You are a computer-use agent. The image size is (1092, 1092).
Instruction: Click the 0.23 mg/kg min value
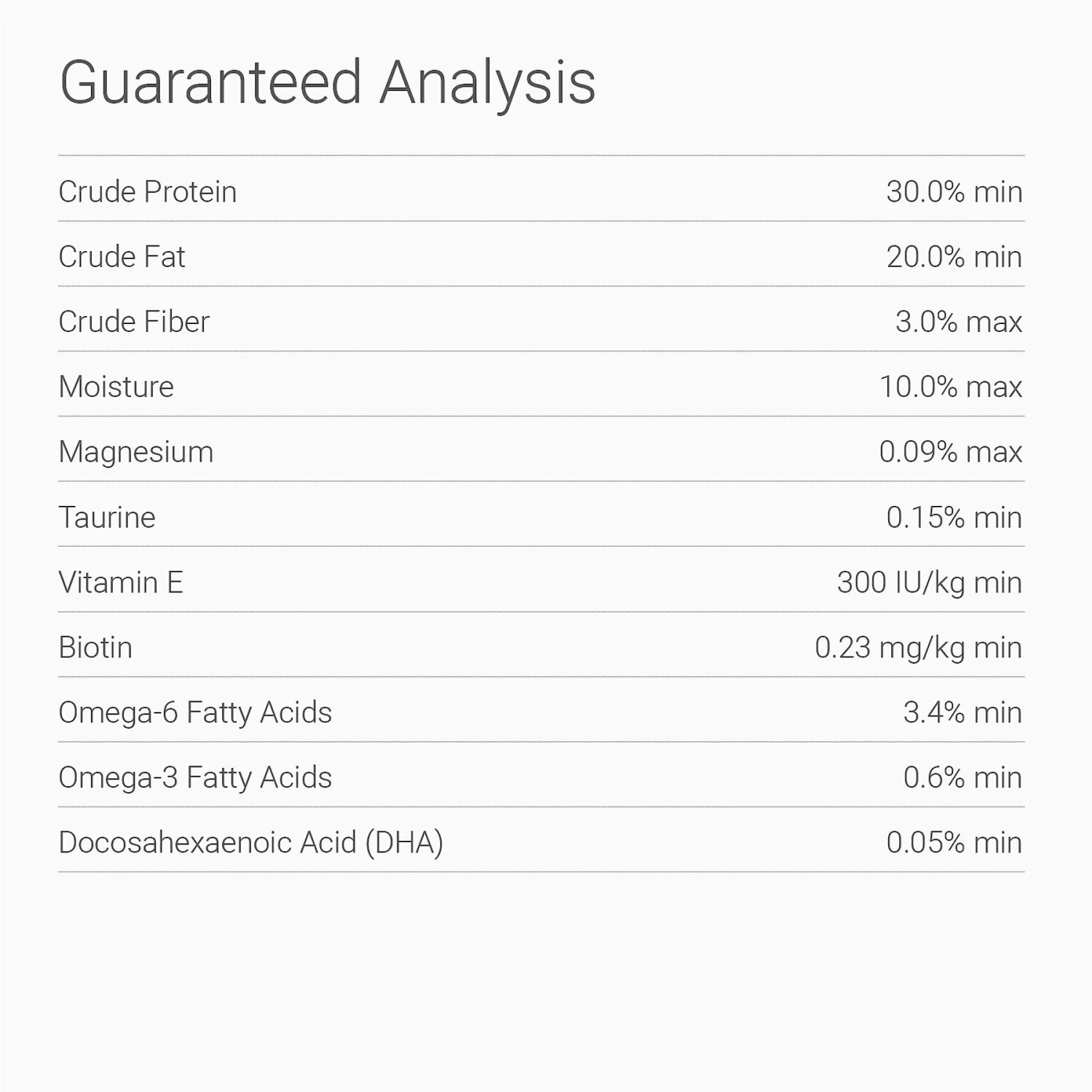click(918, 648)
